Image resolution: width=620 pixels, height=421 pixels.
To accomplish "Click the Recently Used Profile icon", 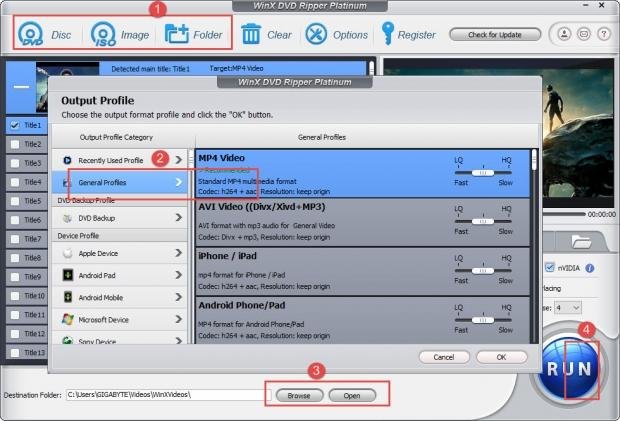I will [67, 160].
